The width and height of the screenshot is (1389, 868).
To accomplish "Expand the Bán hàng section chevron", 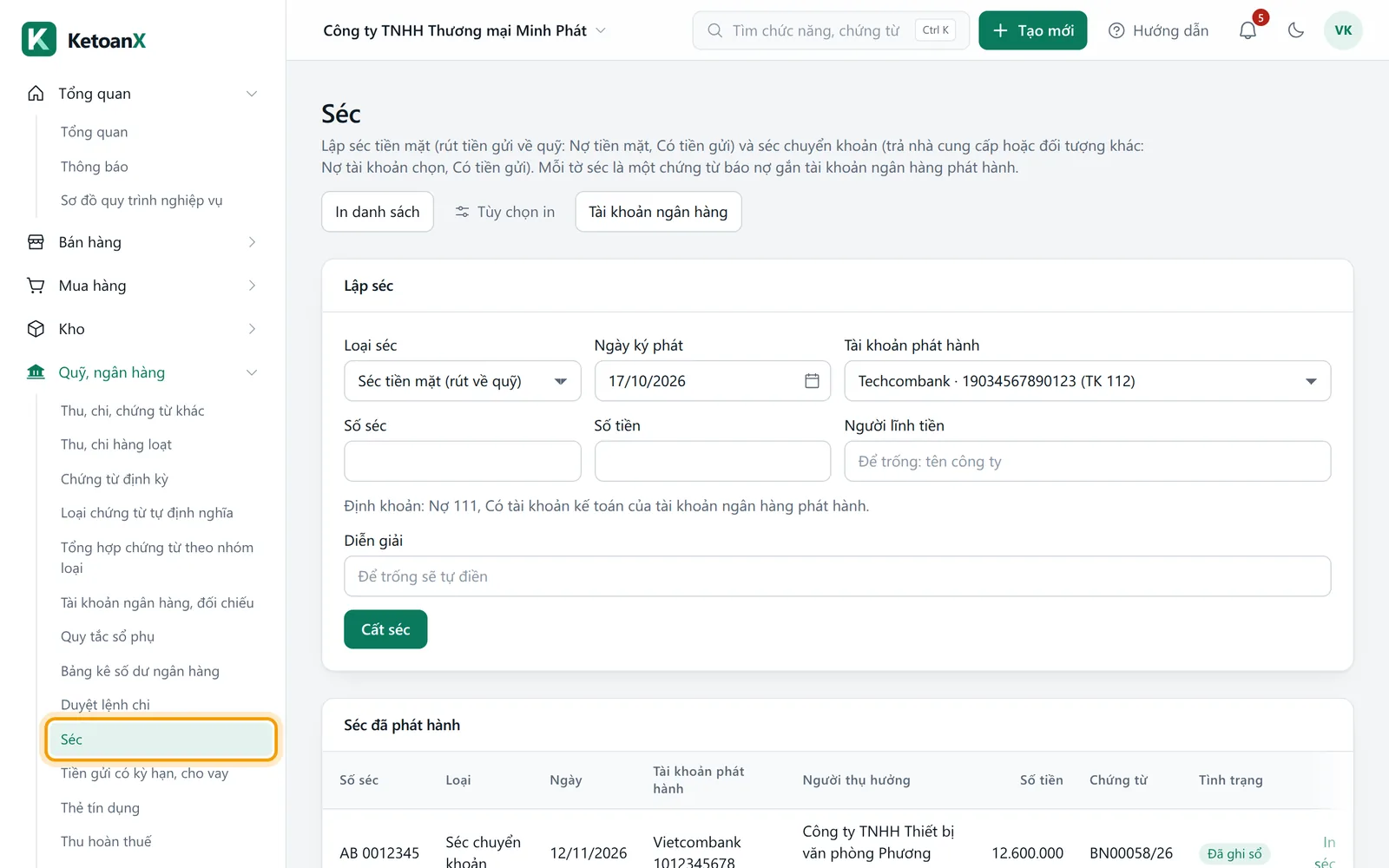I will point(252,242).
